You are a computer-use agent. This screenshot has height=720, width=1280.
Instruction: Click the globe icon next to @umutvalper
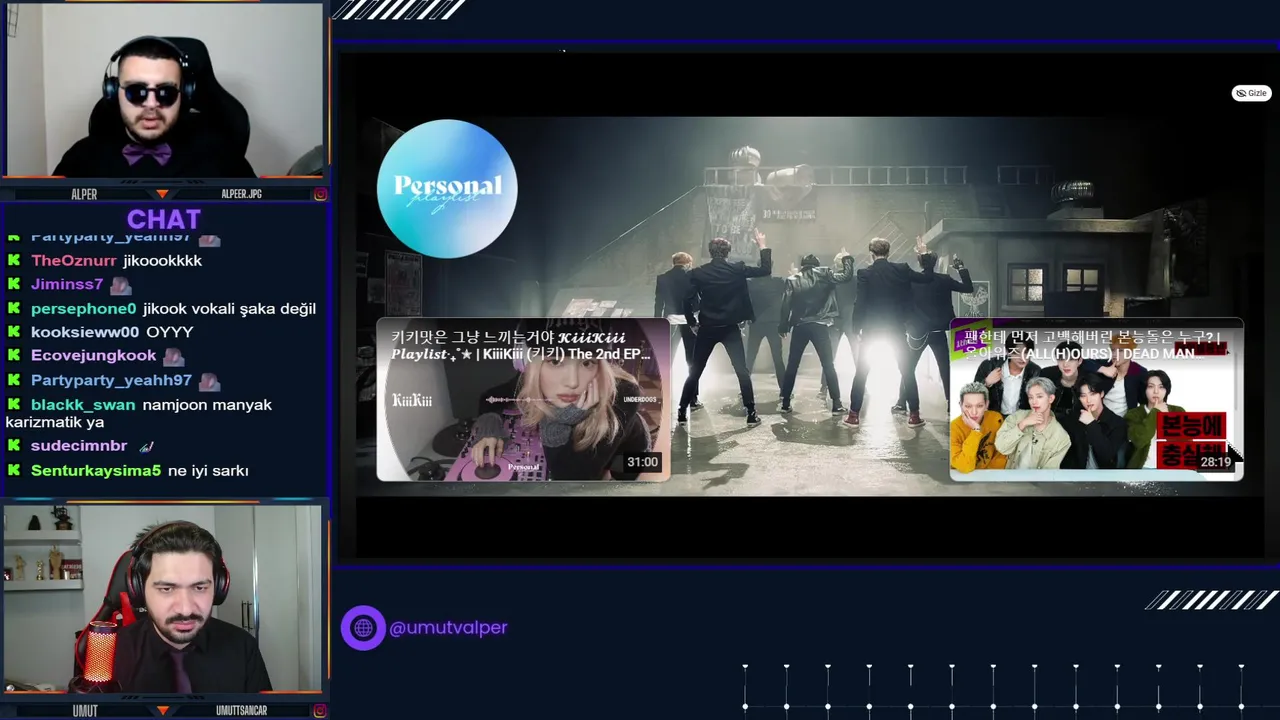coord(363,628)
